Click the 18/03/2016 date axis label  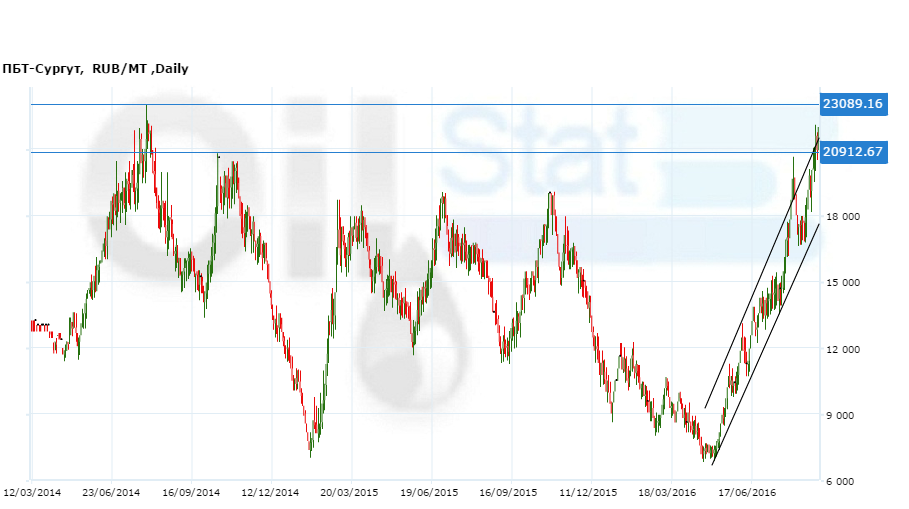(x=668, y=493)
